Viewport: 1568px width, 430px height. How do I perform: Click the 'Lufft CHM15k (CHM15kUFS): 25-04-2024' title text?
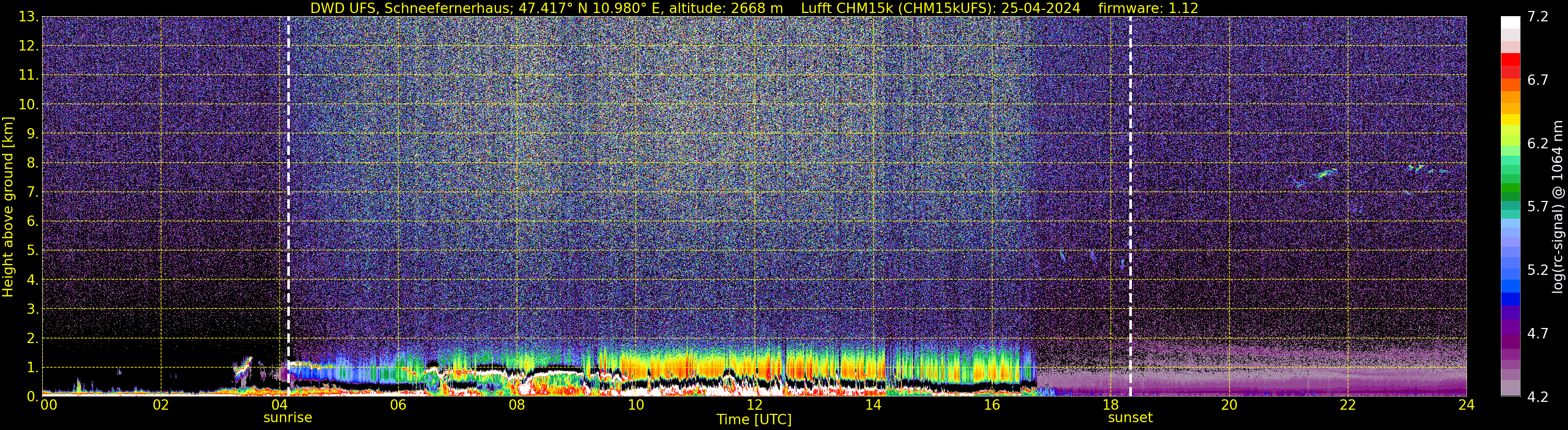click(x=940, y=8)
